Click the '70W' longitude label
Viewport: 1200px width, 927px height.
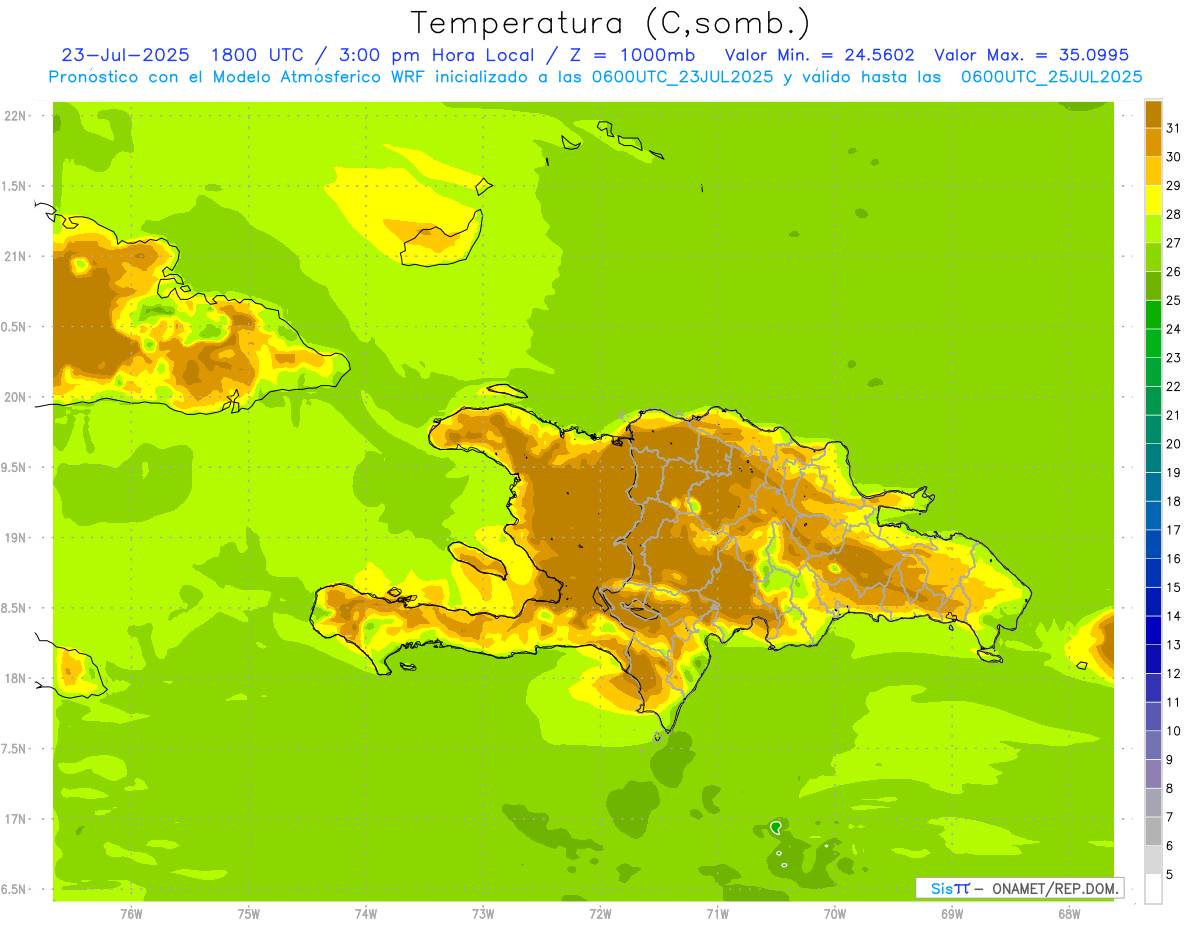tap(835, 914)
